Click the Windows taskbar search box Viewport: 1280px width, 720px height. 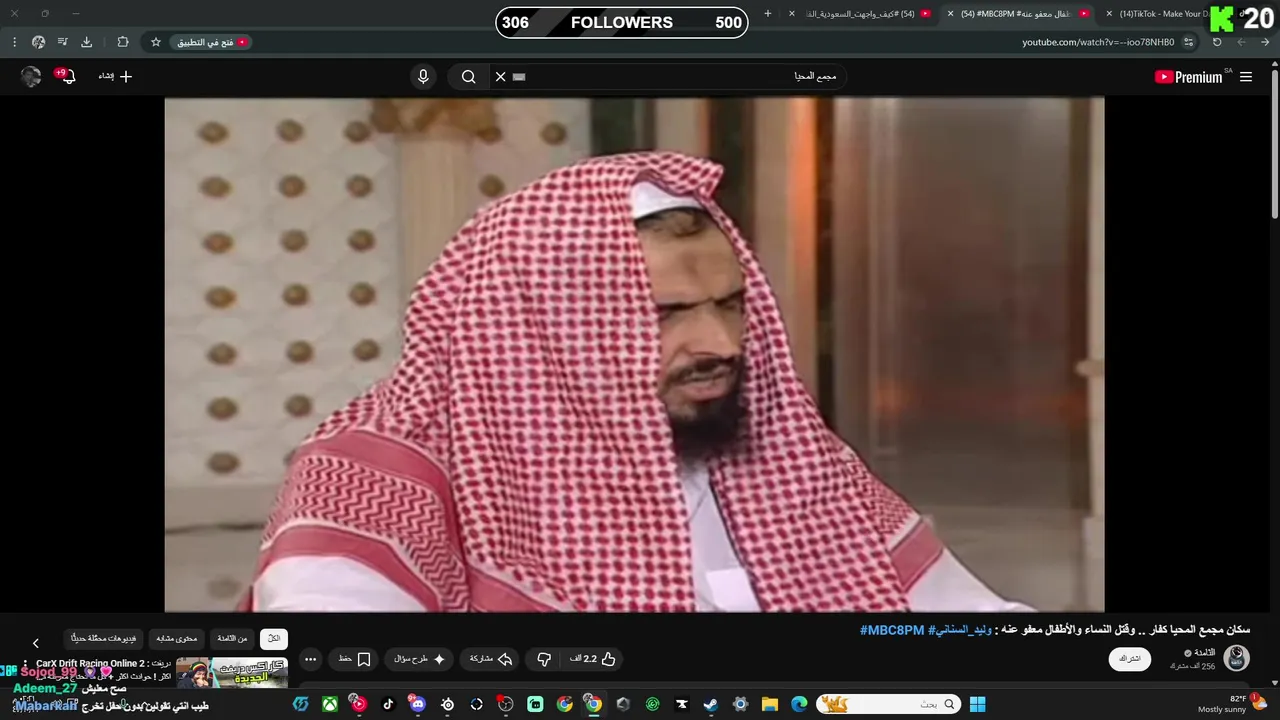(x=889, y=704)
